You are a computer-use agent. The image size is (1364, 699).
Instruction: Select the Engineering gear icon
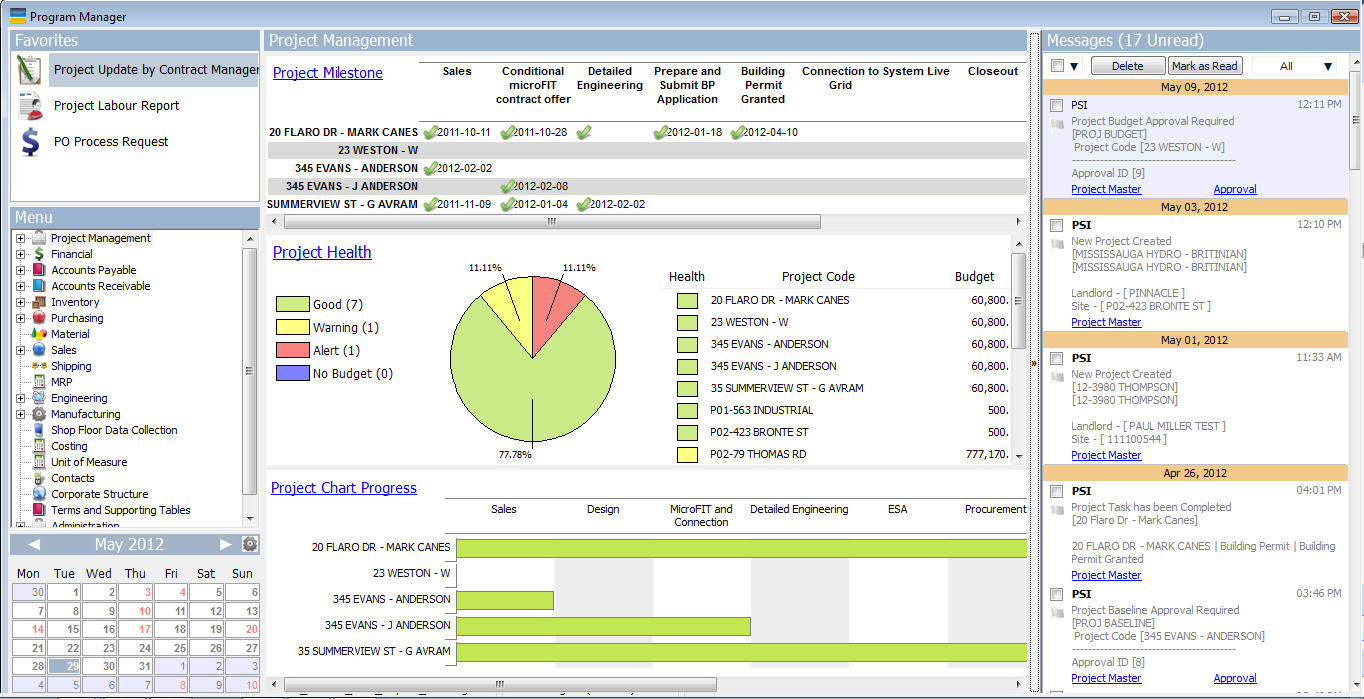pyautogui.click(x=38, y=398)
